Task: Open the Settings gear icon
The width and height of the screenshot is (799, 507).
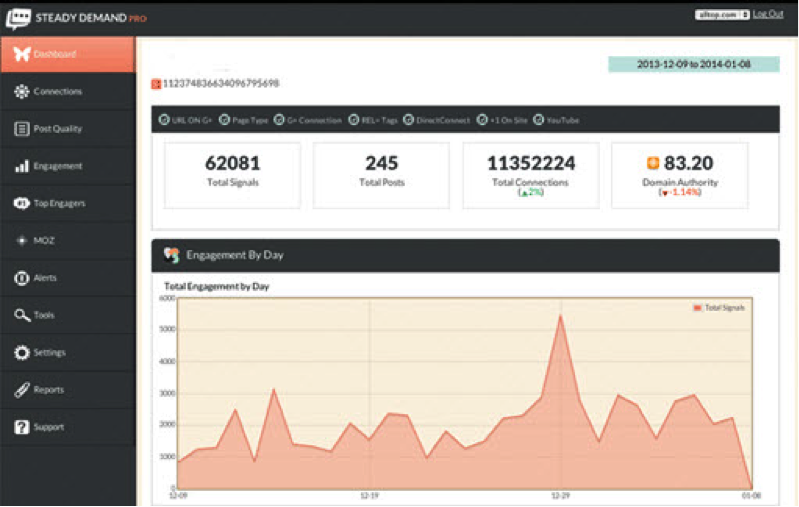Action: 21,352
